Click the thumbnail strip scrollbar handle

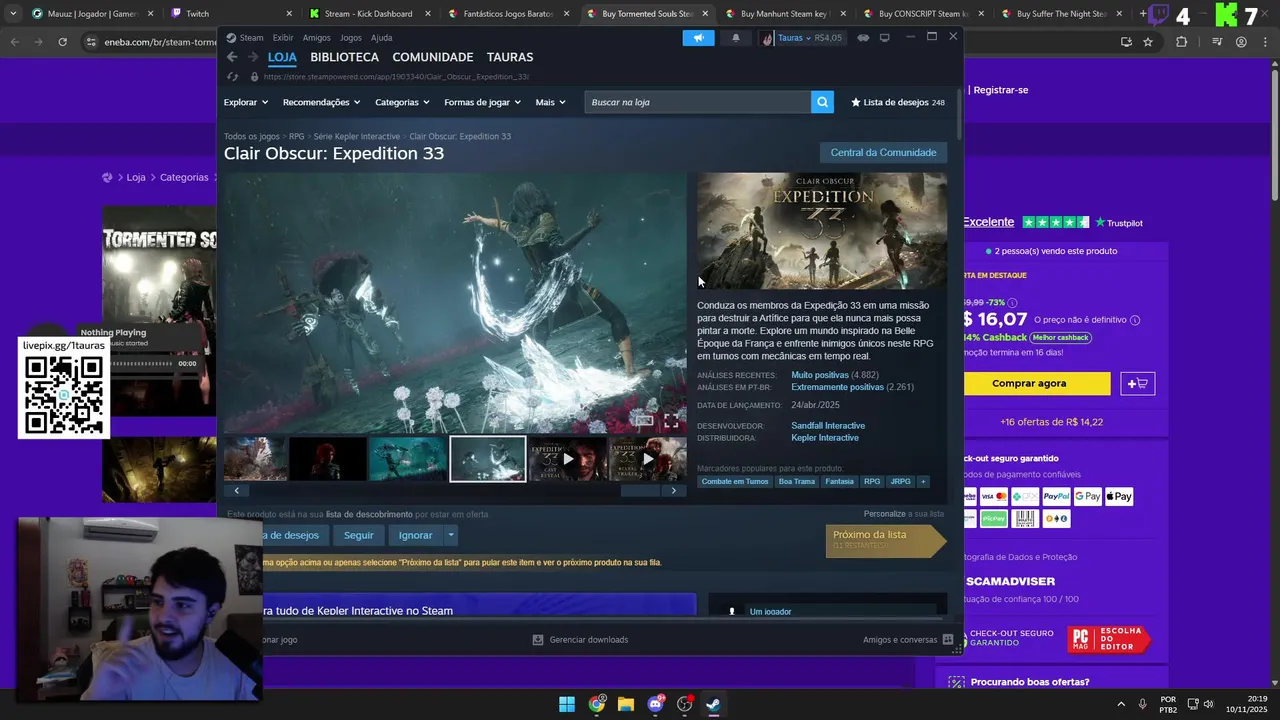click(x=640, y=490)
